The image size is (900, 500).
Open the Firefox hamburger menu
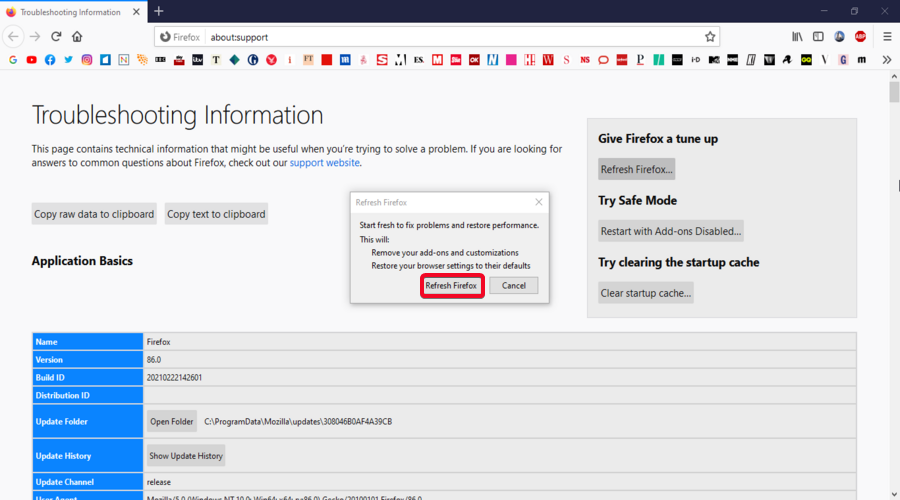(x=887, y=37)
